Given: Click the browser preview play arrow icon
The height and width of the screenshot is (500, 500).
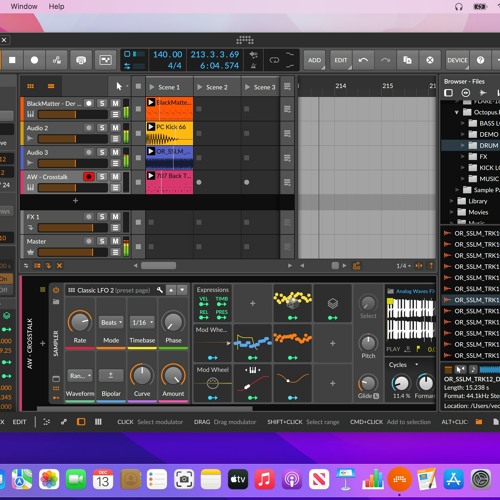Looking at the screenshot, I should [483, 93].
